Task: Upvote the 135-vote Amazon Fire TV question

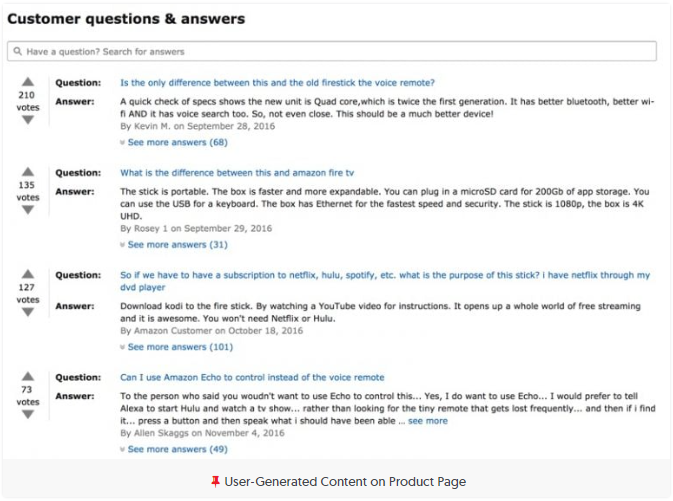Action: 27,172
